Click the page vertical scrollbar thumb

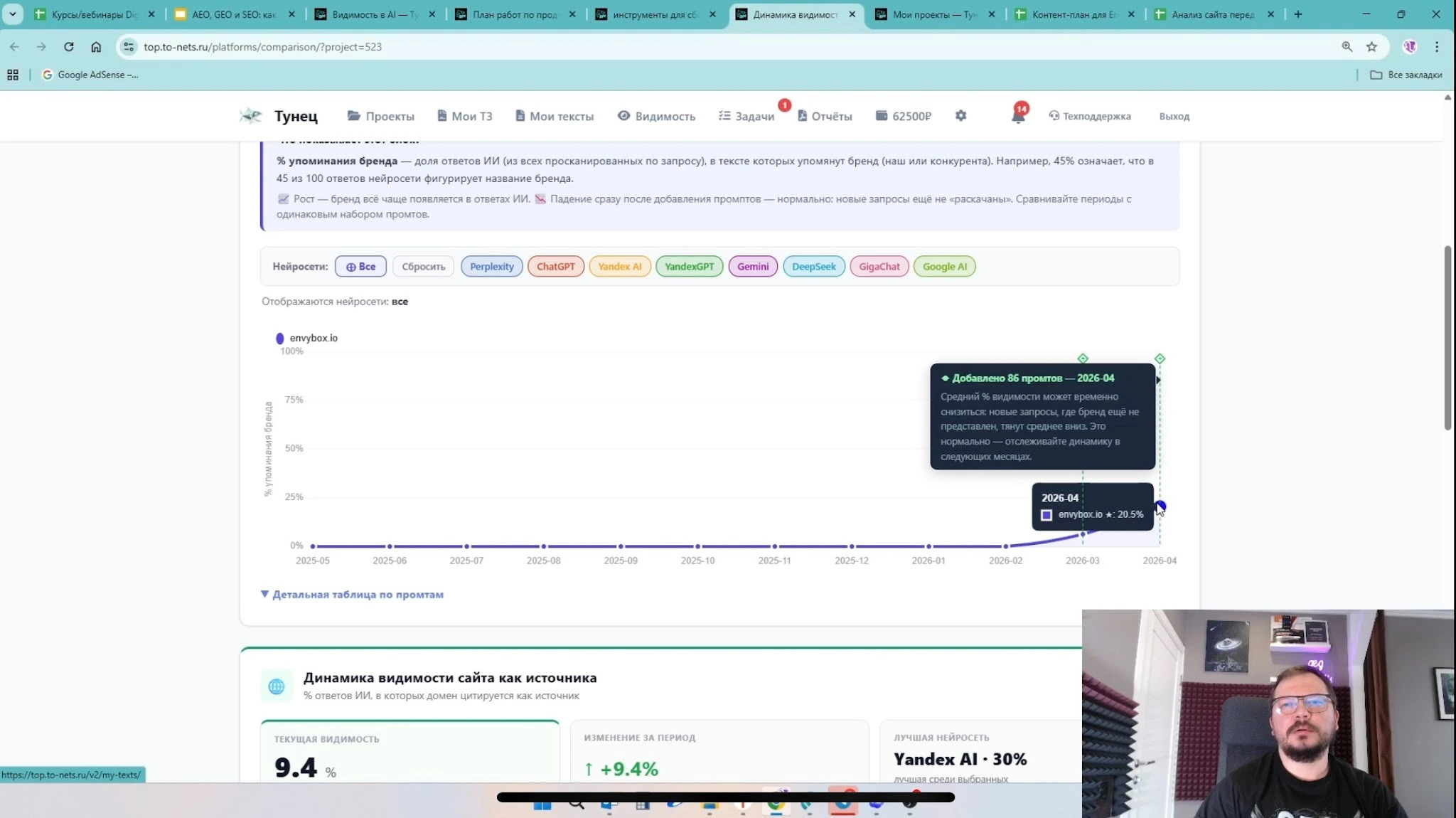(1448, 338)
